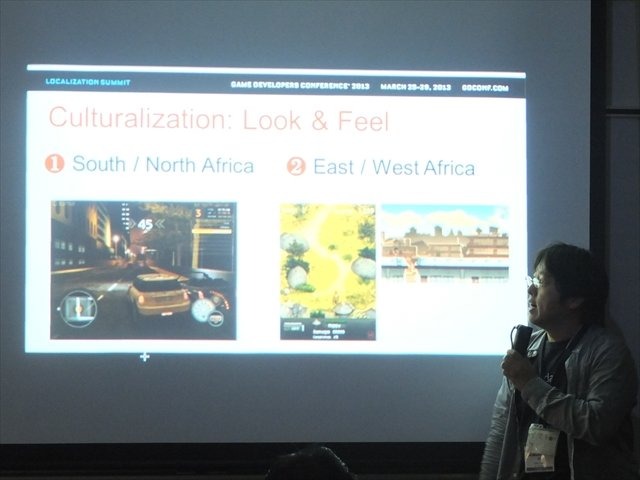Click the 'LOCALIZATION SUMMIT' header text
Image resolution: width=640 pixels, height=480 pixels.
pos(88,82)
